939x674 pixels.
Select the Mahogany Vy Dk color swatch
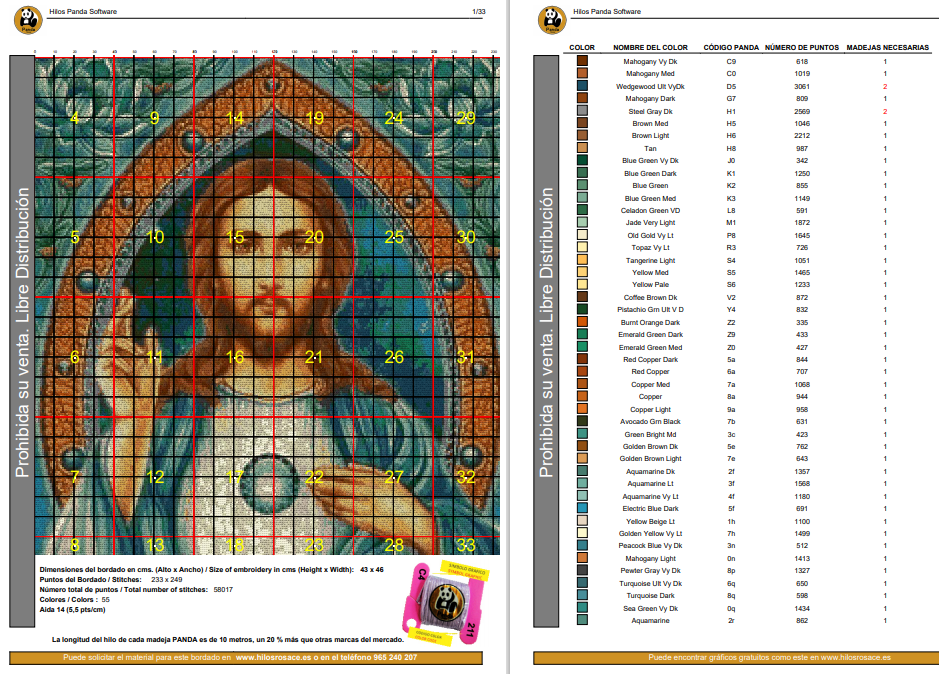582,61
